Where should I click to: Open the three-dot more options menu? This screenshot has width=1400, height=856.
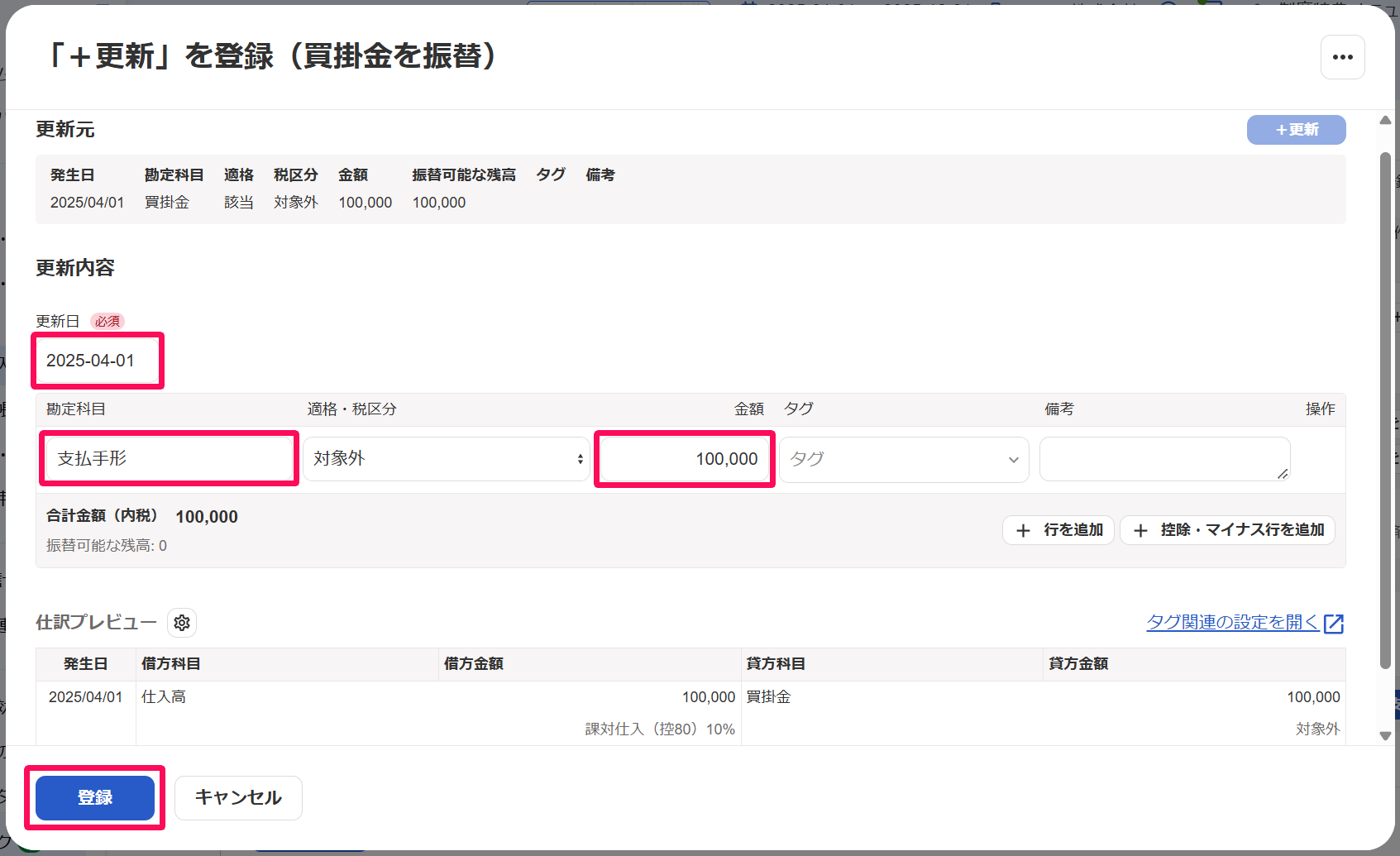[1342, 57]
